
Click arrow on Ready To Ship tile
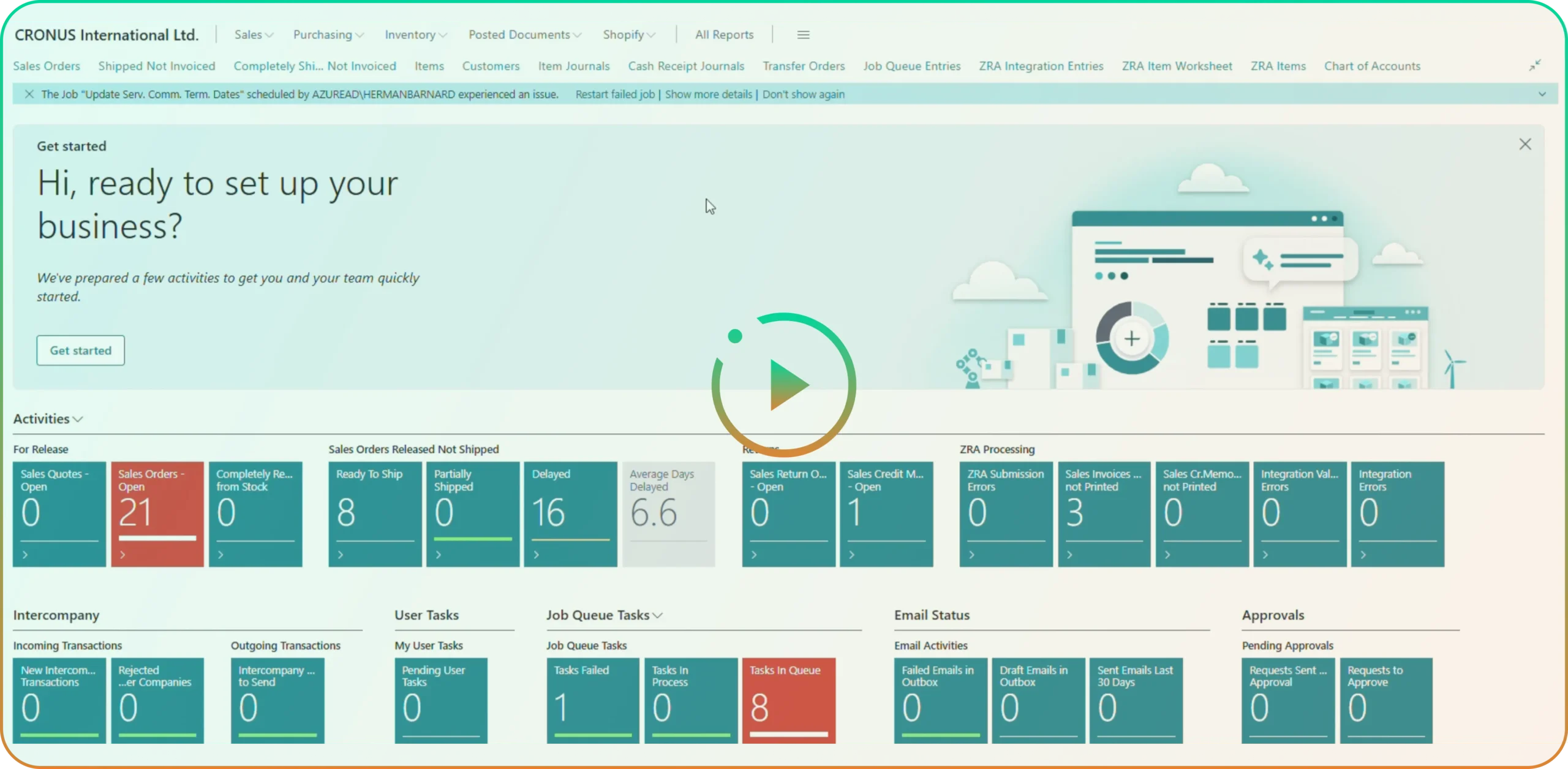(341, 555)
